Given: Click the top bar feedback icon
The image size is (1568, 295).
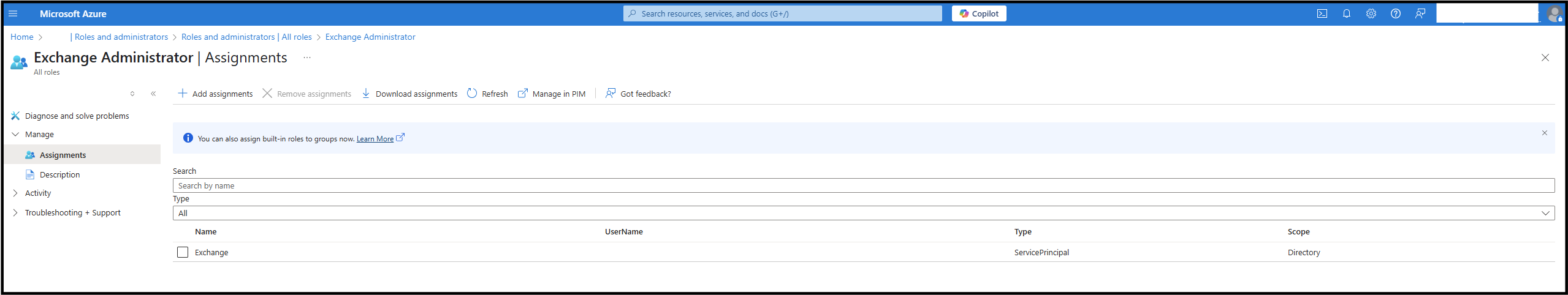Looking at the screenshot, I should point(1420,13).
